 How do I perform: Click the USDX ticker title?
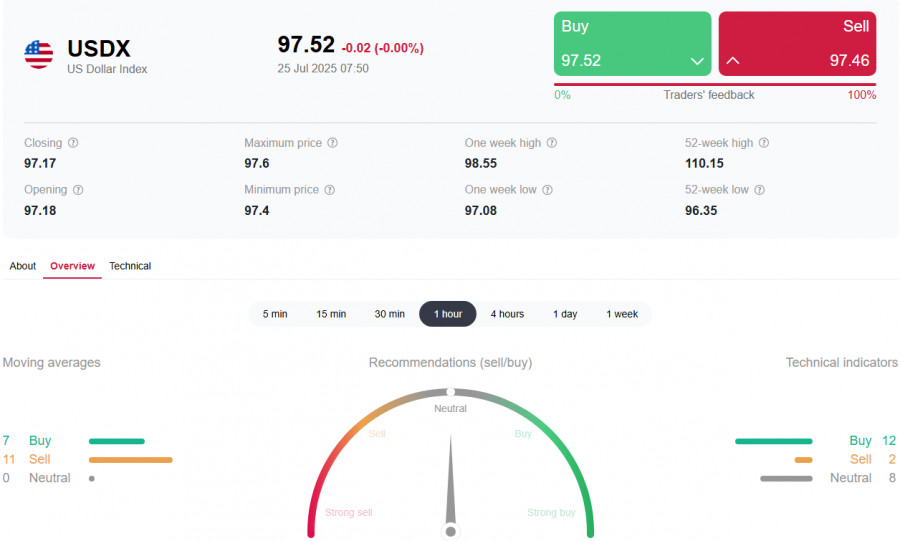click(x=99, y=49)
